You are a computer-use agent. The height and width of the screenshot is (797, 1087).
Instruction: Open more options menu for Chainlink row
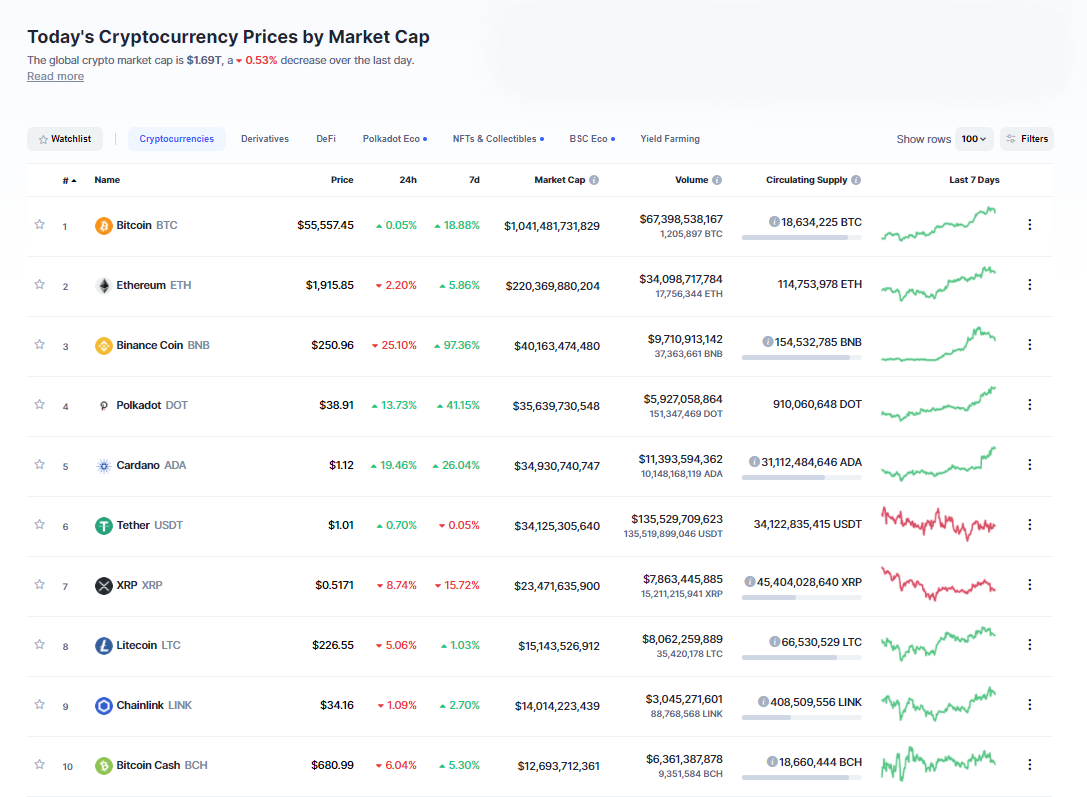[x=1029, y=704]
